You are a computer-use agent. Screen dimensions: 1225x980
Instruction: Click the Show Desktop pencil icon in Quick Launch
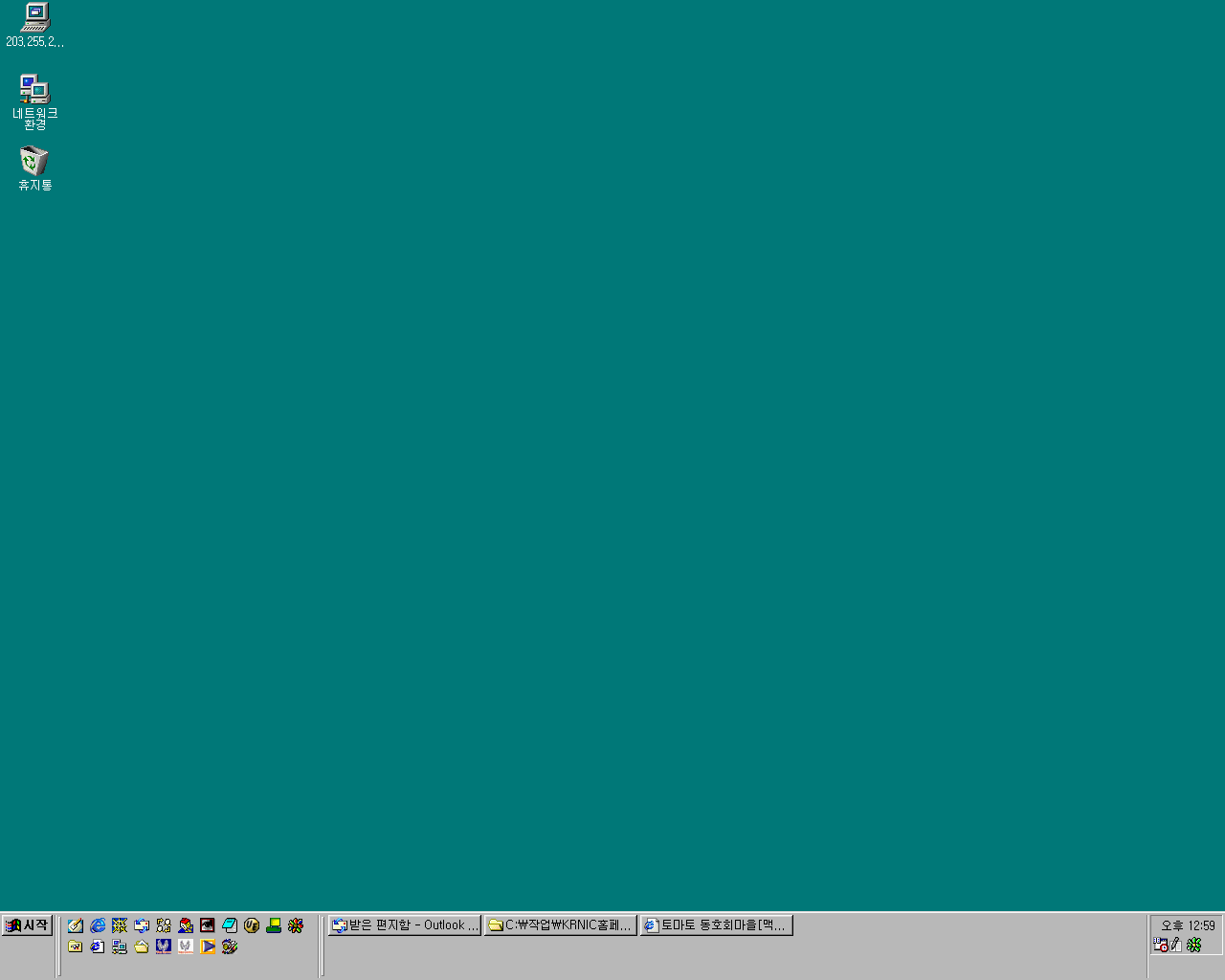point(76,925)
